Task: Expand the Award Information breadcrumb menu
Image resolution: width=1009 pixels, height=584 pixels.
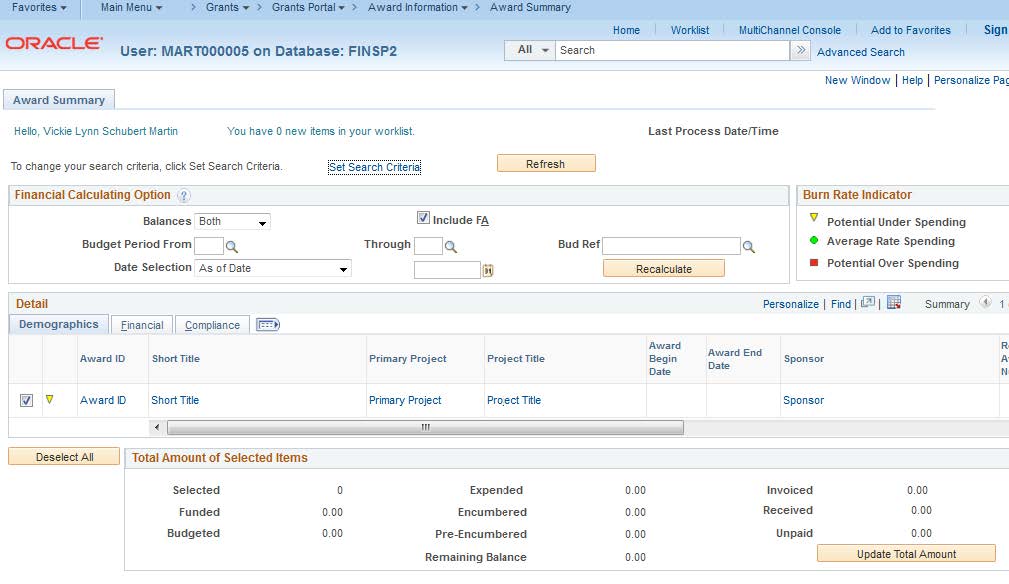Action: click(x=418, y=8)
